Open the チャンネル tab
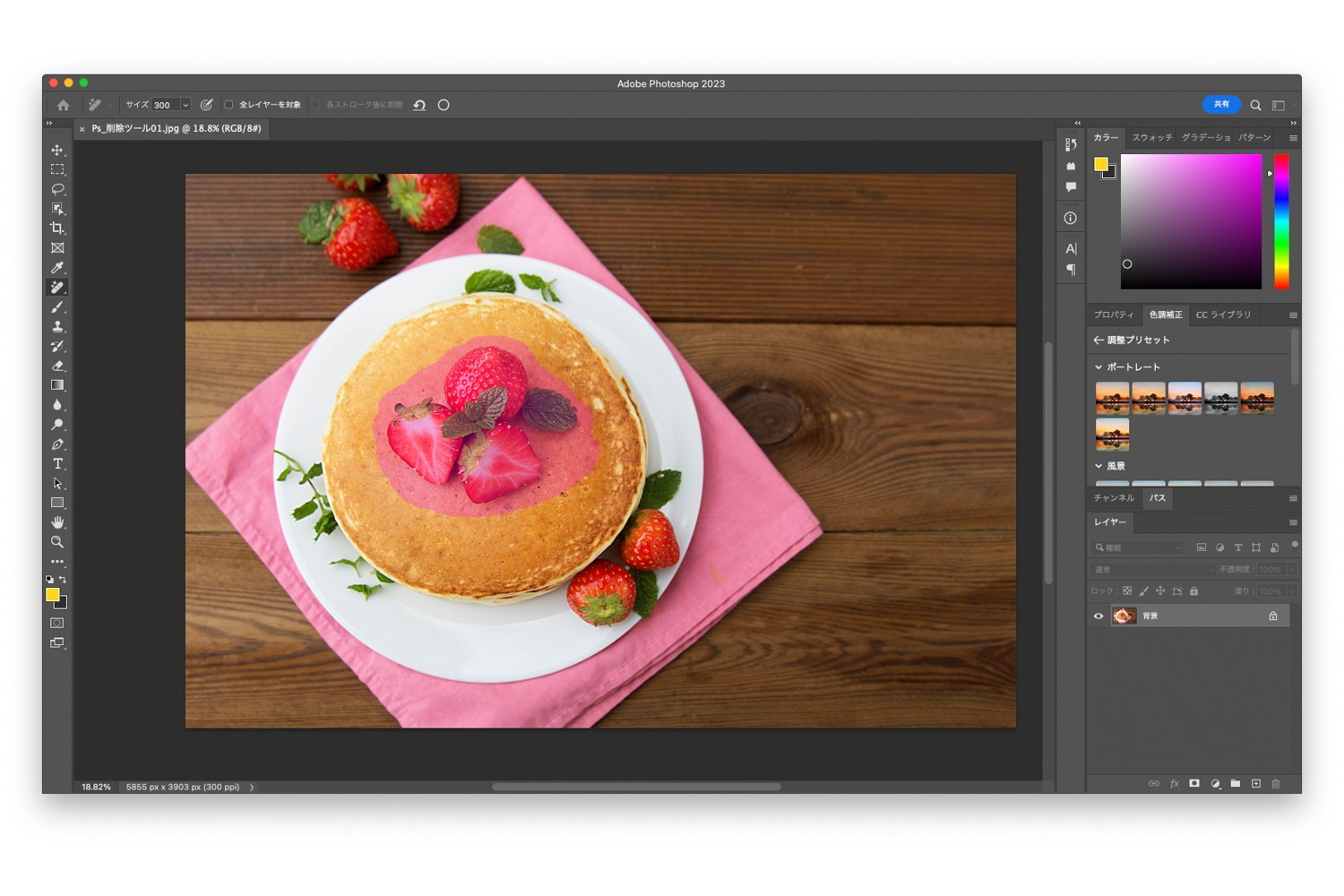This screenshot has width=1344, height=896. [1114, 498]
